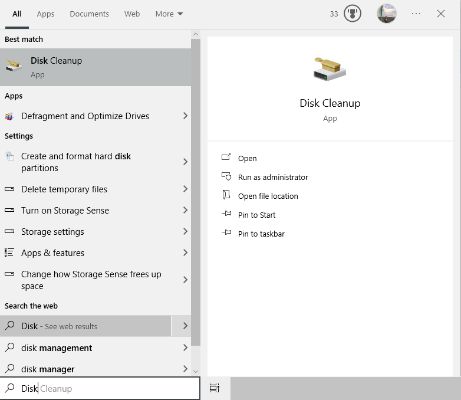Click the Storage settings drive icon
This screenshot has width=461, height=400.
pos(10,231)
